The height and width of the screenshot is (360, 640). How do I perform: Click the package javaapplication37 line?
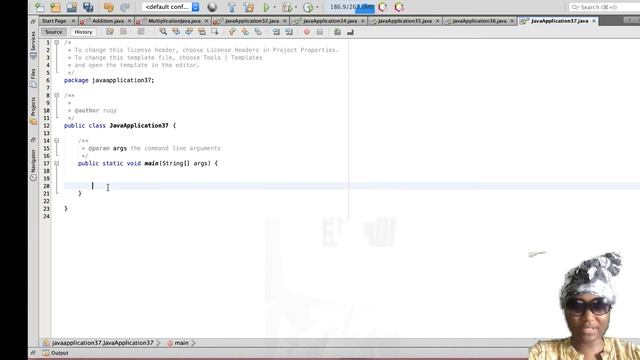[109, 80]
